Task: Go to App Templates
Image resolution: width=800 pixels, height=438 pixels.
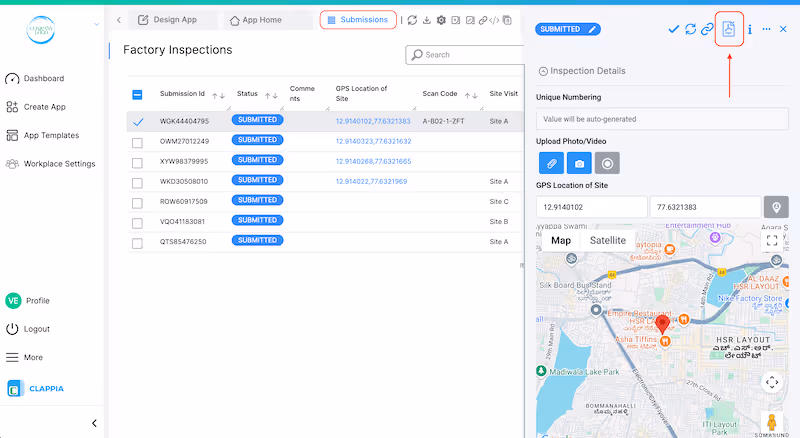Action: [43, 135]
